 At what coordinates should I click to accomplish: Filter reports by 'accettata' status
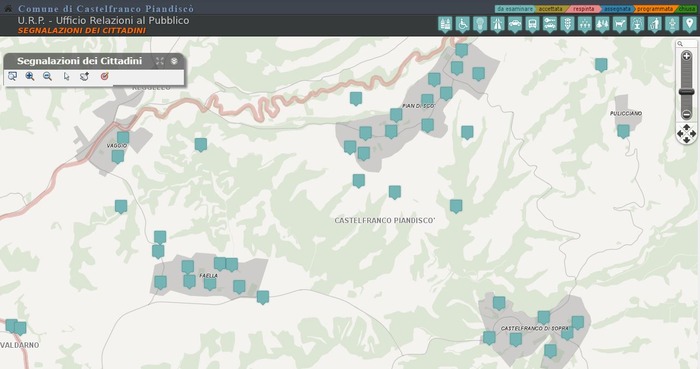click(x=550, y=9)
